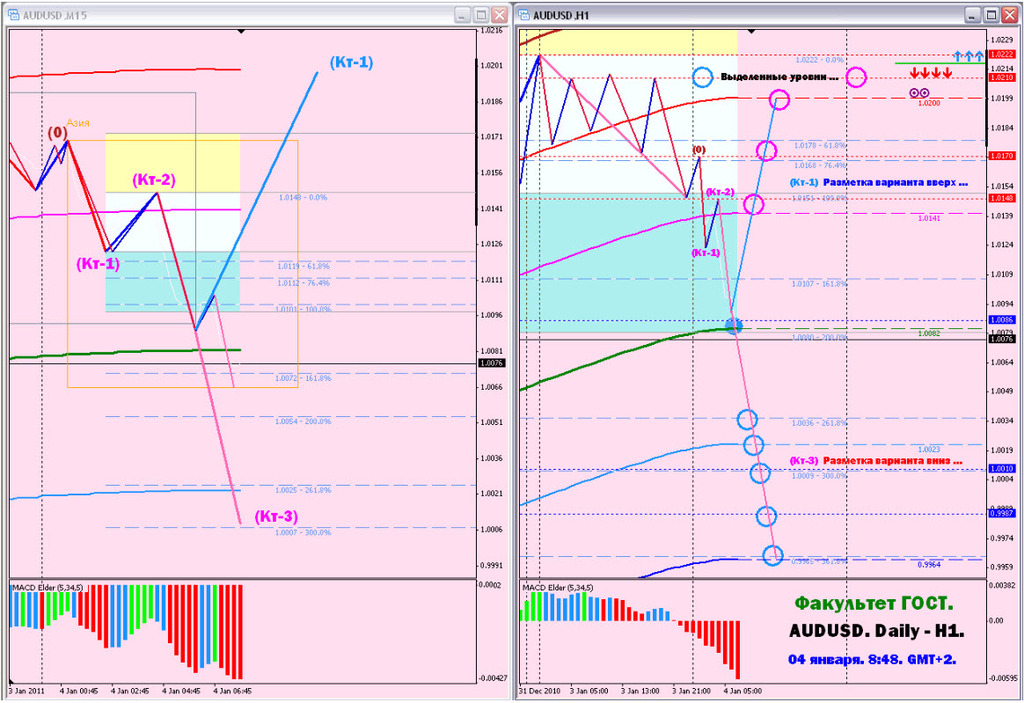Image resolution: width=1024 pixels, height=703 pixels.
Task: Click the AUDUSD,H1 window chart icon
Action: pyautogui.click(x=524, y=14)
